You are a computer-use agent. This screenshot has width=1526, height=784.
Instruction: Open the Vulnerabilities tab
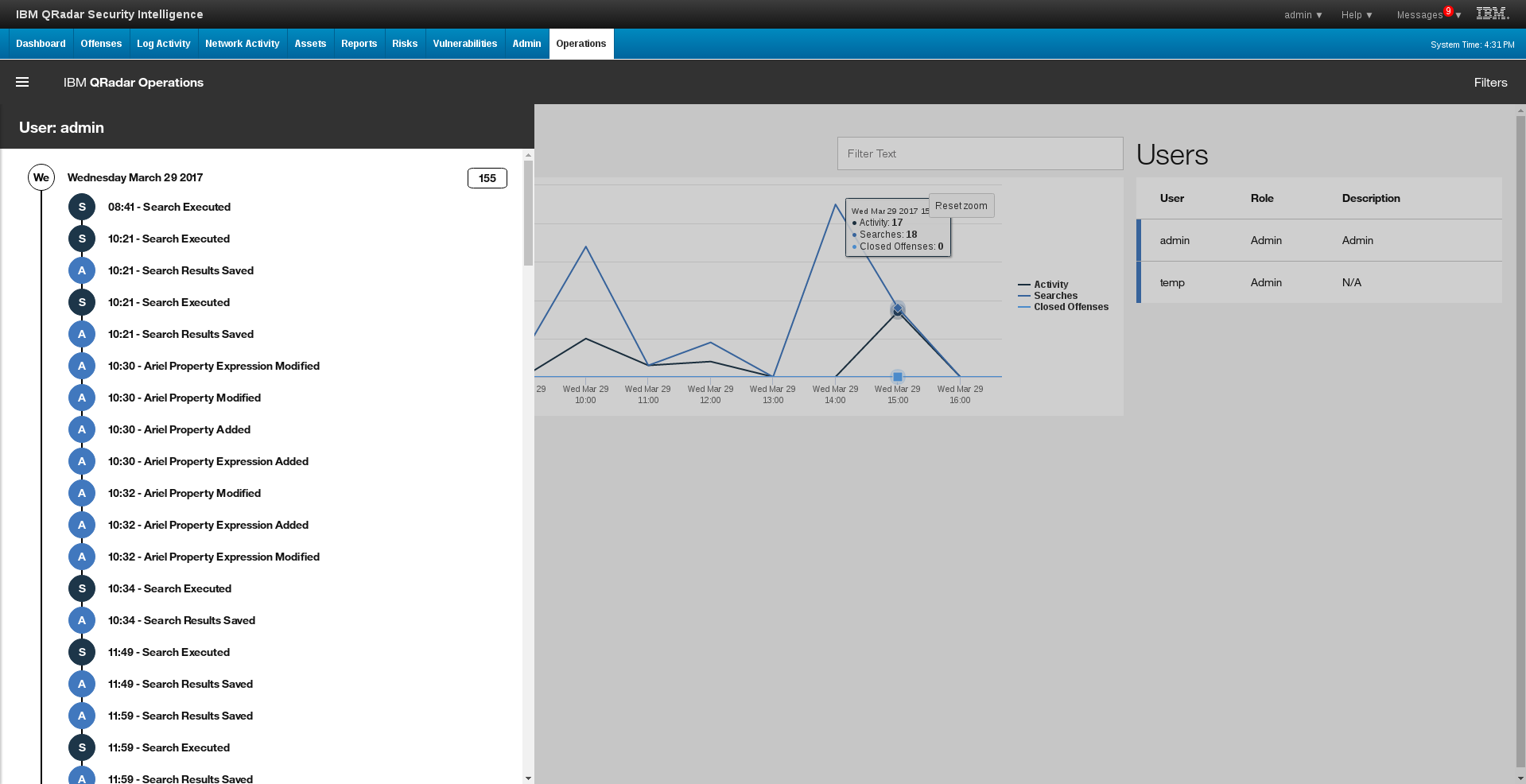464,44
